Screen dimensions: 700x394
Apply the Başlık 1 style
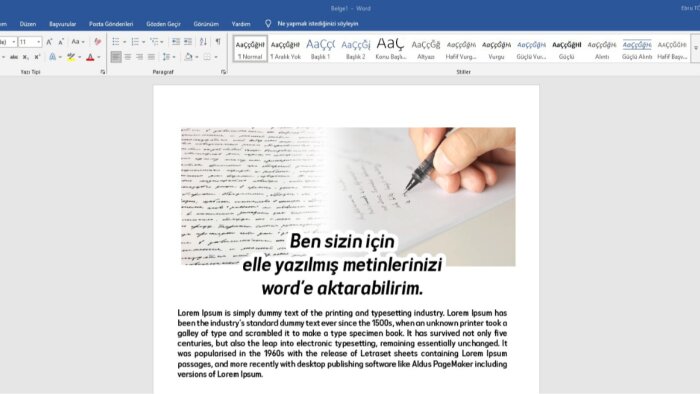tap(320, 49)
